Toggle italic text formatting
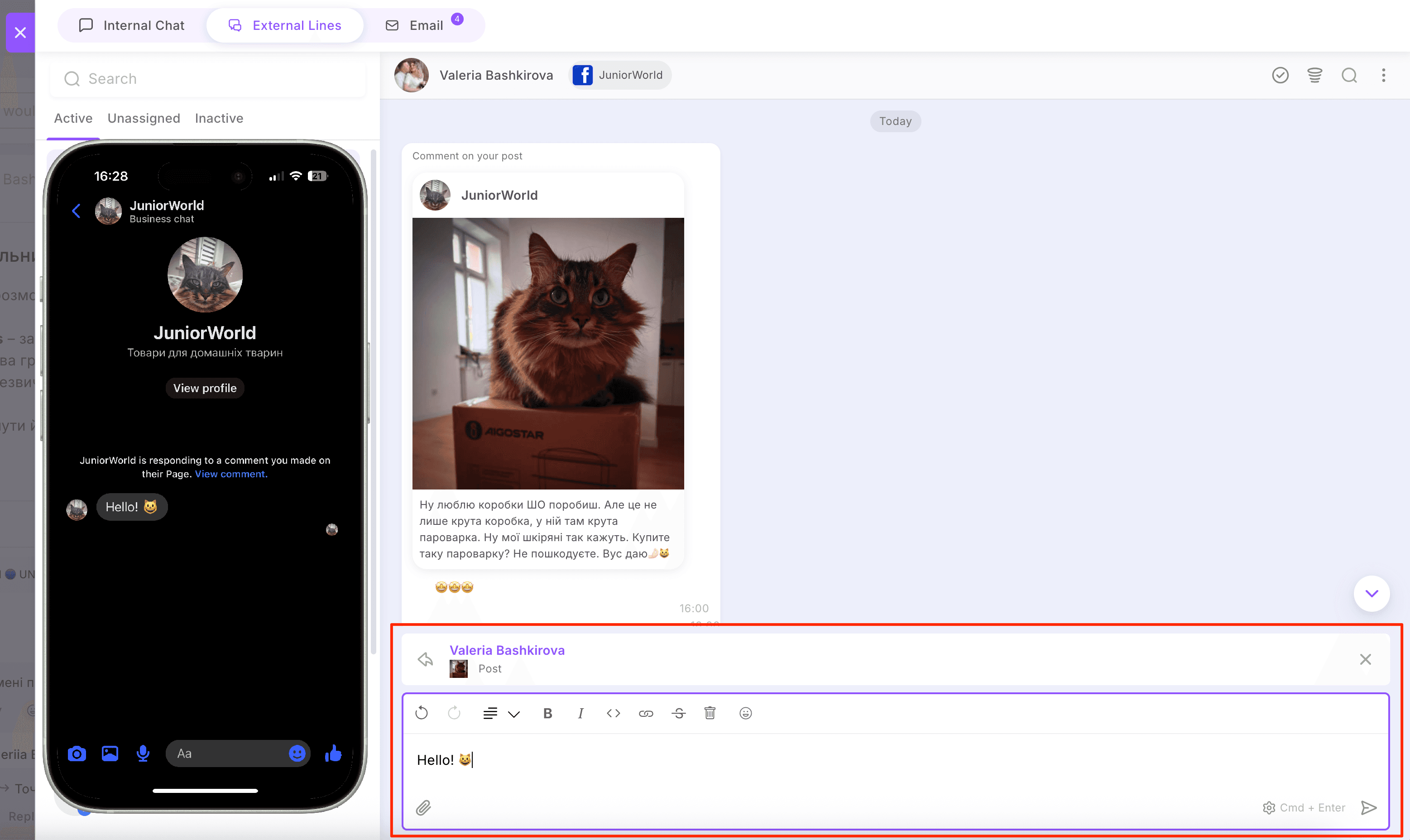 580,713
